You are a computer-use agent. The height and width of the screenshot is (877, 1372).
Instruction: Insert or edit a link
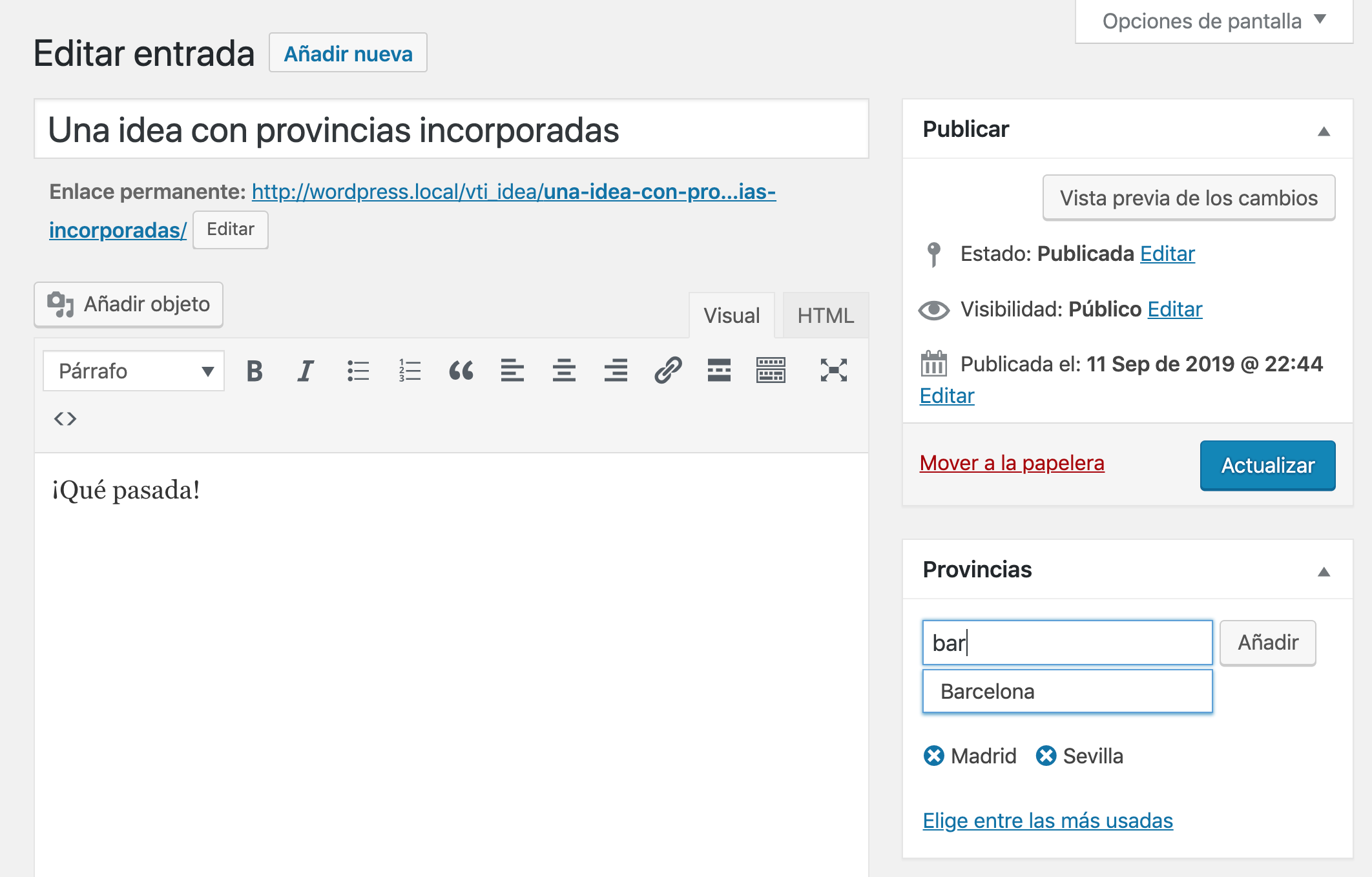click(668, 371)
